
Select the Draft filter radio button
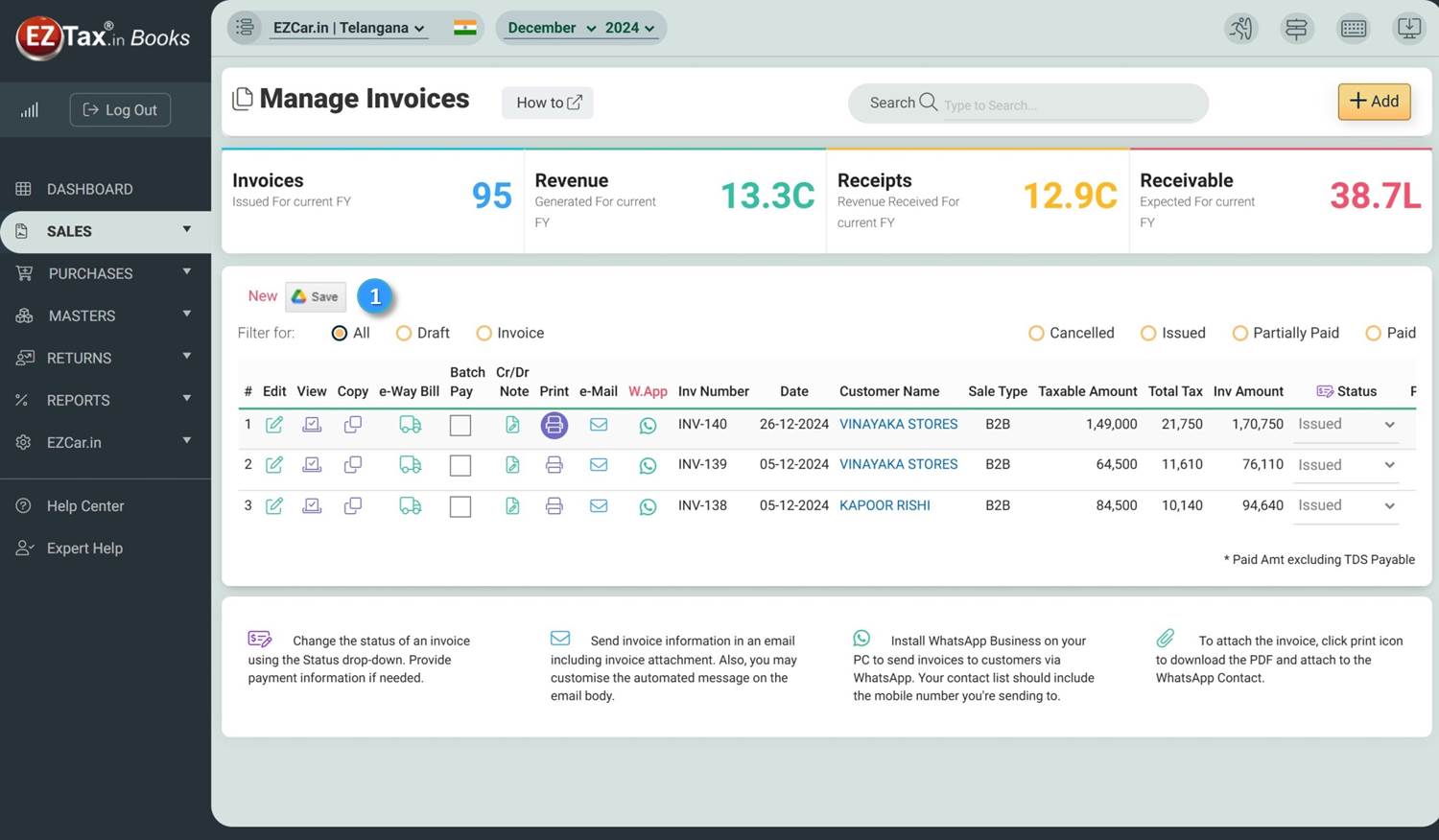point(404,334)
